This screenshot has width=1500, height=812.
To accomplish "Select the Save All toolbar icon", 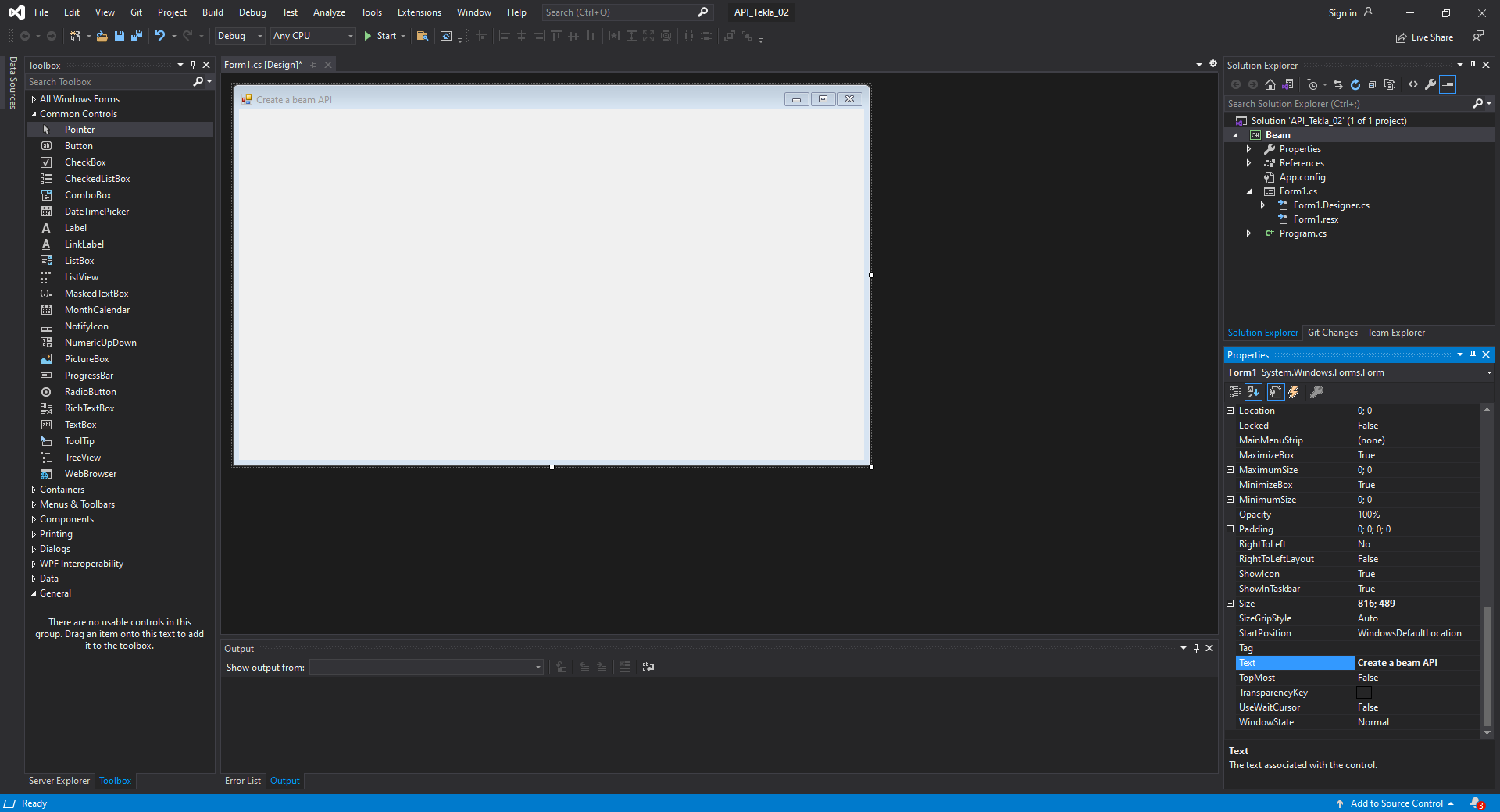I will pyautogui.click(x=137, y=36).
